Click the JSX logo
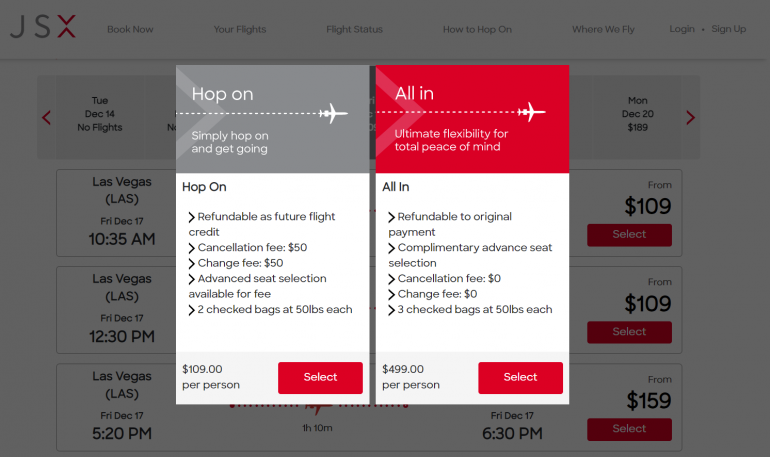Viewport: 770px width, 457px height. [x=42, y=29]
